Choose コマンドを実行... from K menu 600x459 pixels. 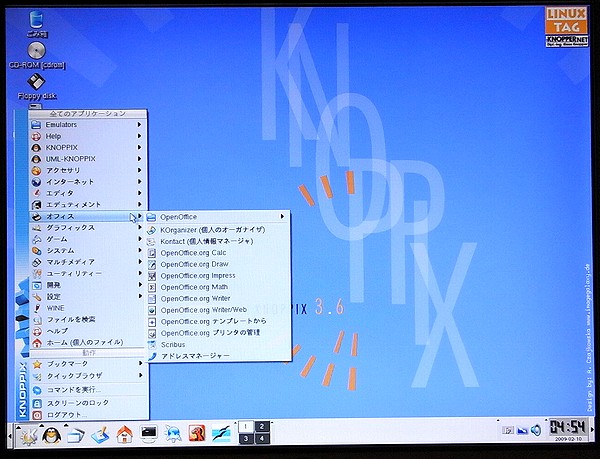tap(88, 390)
